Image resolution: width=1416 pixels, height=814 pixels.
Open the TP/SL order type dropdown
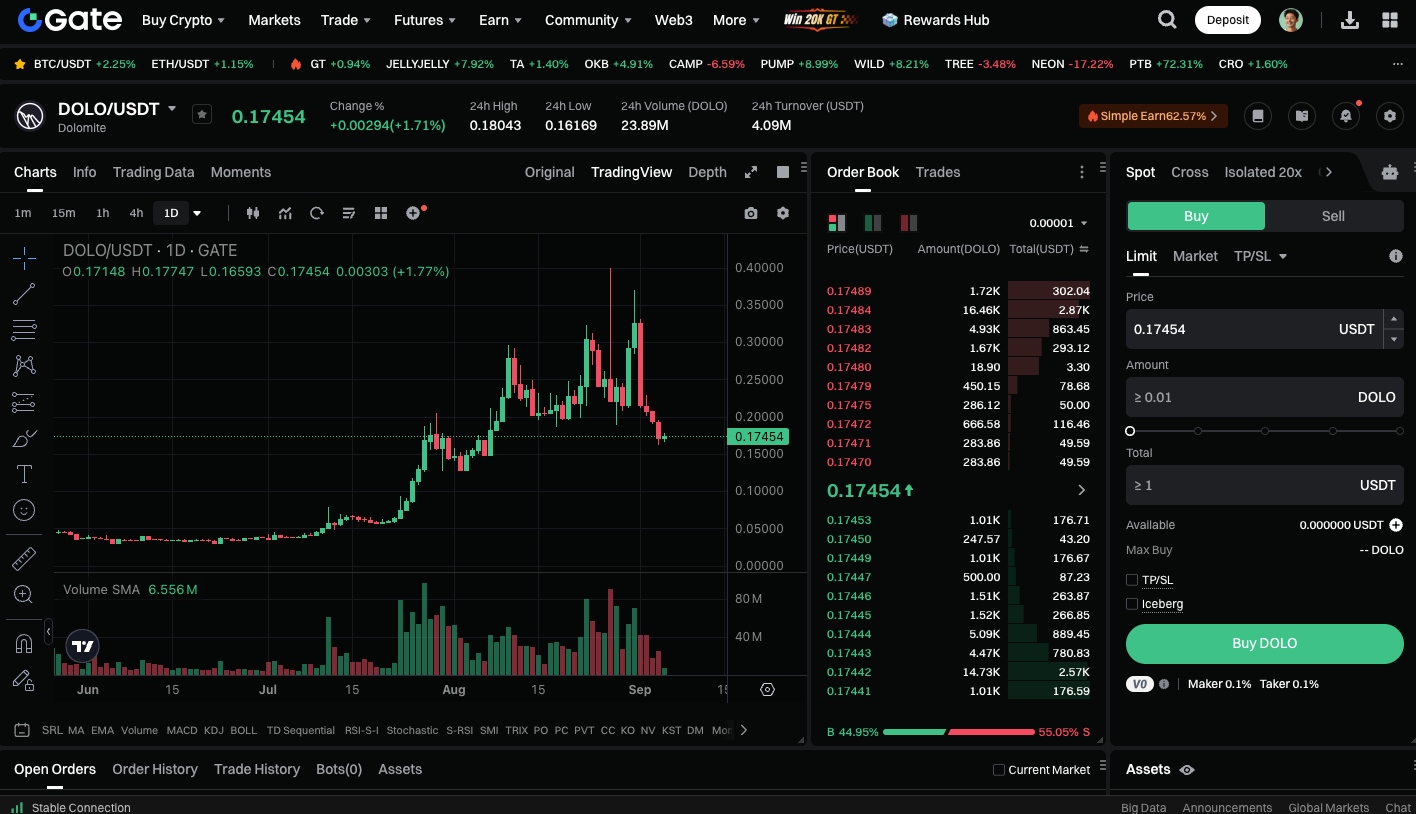[1260, 256]
